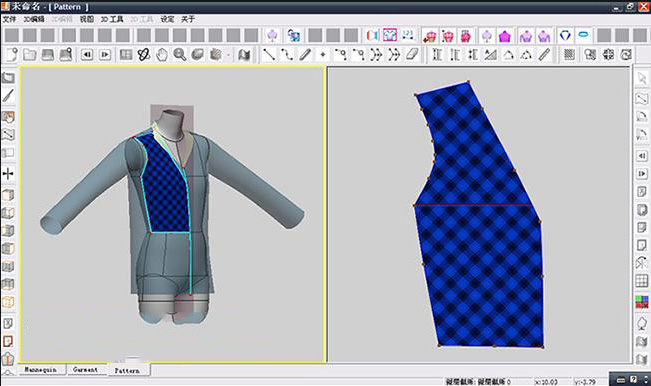Switch to the Garment tab
The width and height of the screenshot is (651, 386).
click(x=86, y=369)
